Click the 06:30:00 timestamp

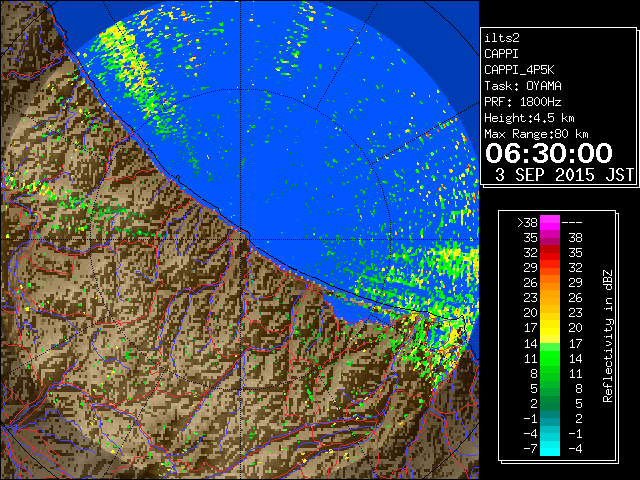[x=549, y=153]
